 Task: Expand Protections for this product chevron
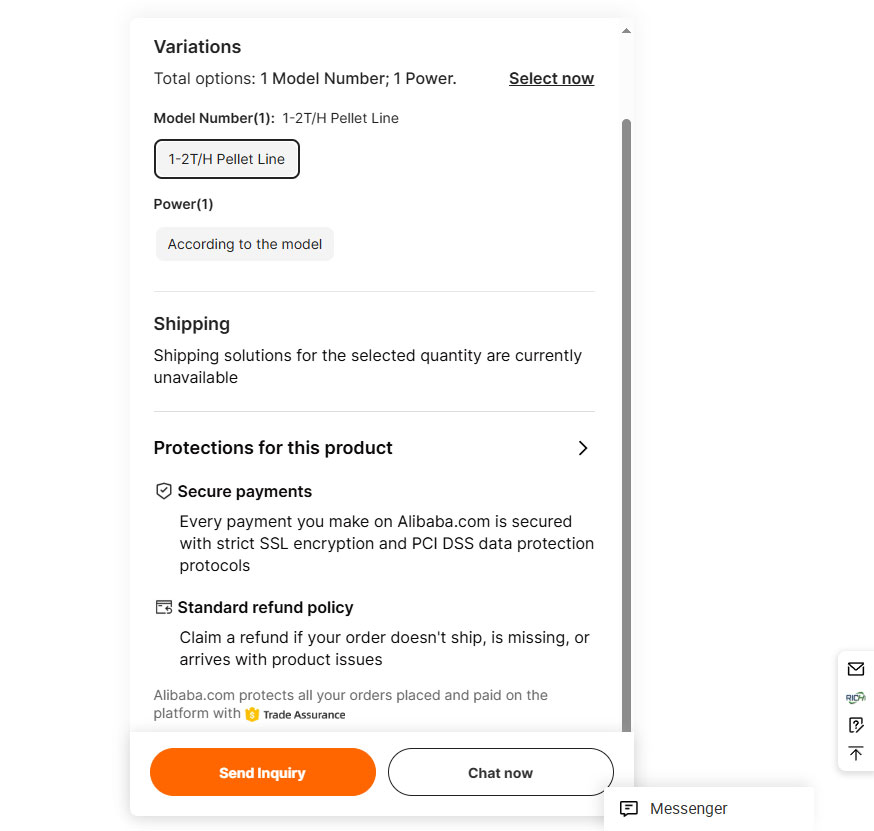point(583,448)
